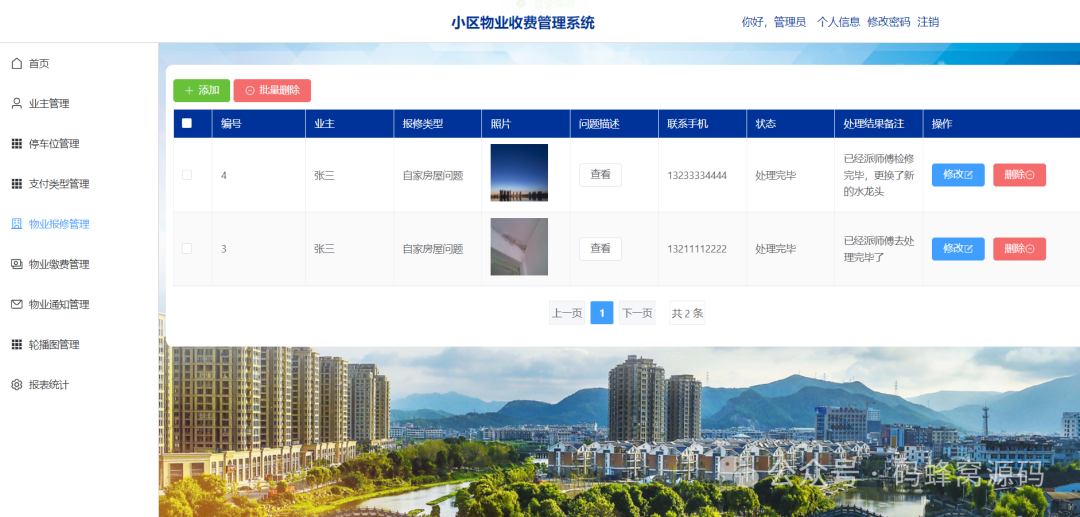Viewport: 1080px width, 517px height.
Task: Click 查看 for phone 13211112222 row
Action: click(x=601, y=249)
